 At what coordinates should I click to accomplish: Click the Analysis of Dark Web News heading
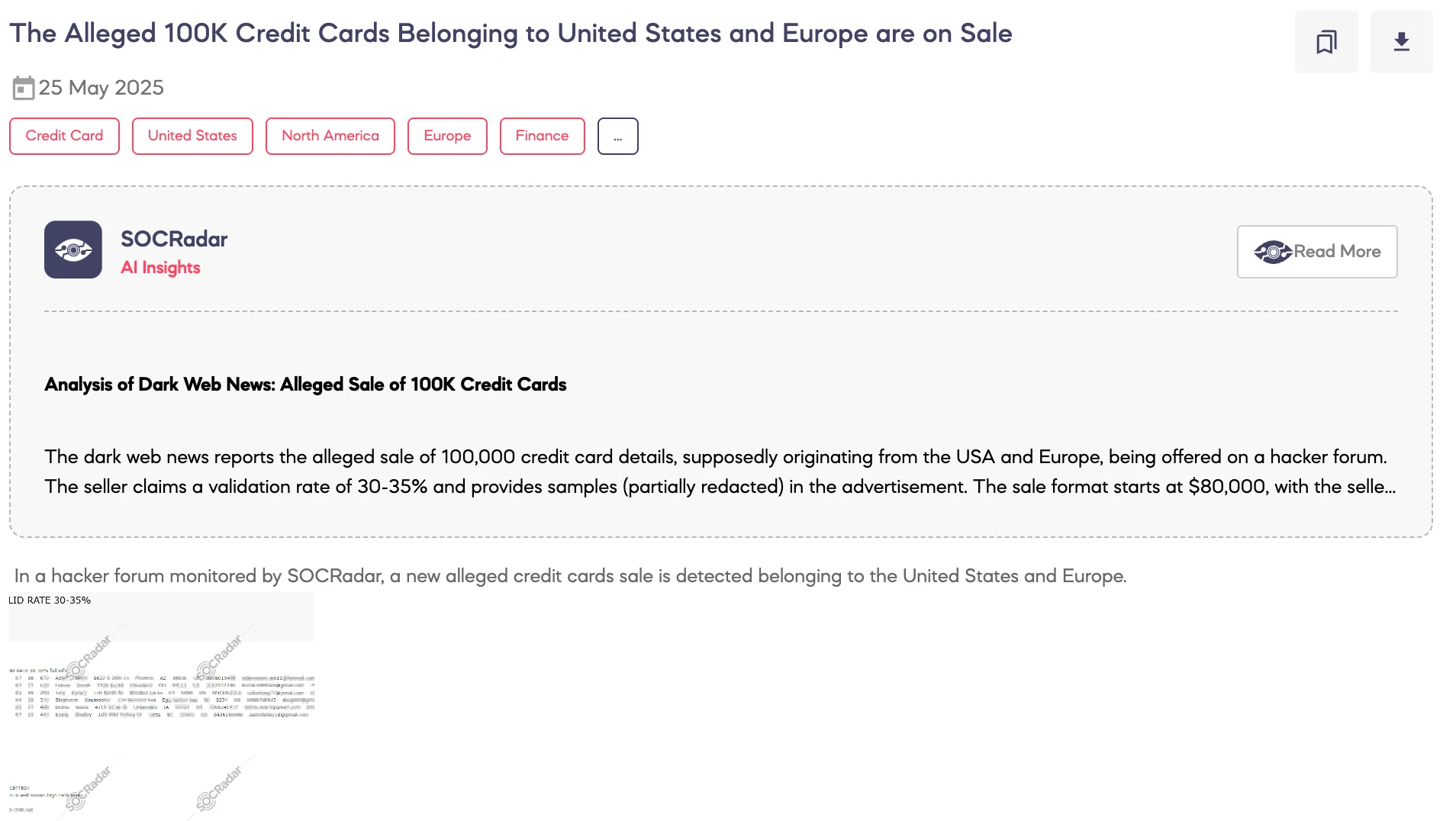coord(305,385)
